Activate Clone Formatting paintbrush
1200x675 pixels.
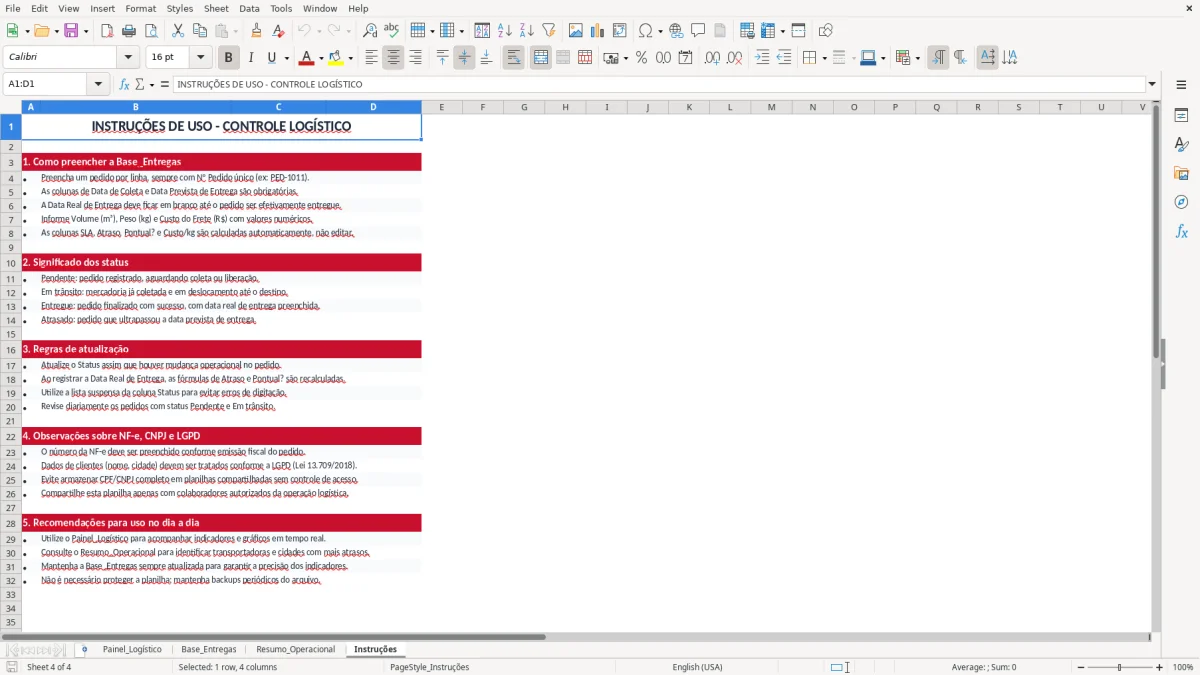click(257, 31)
